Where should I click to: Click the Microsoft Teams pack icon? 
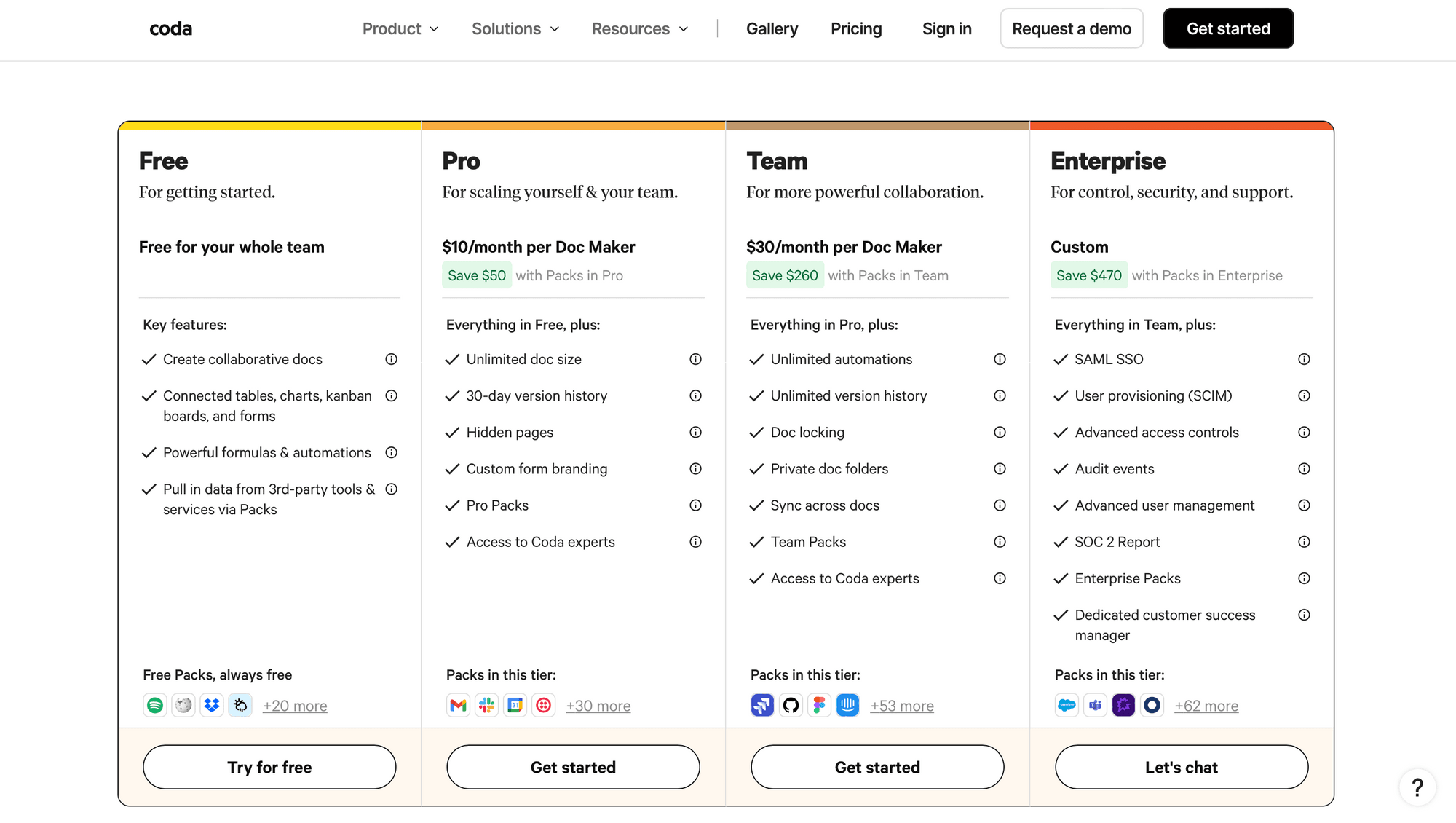pos(1095,705)
